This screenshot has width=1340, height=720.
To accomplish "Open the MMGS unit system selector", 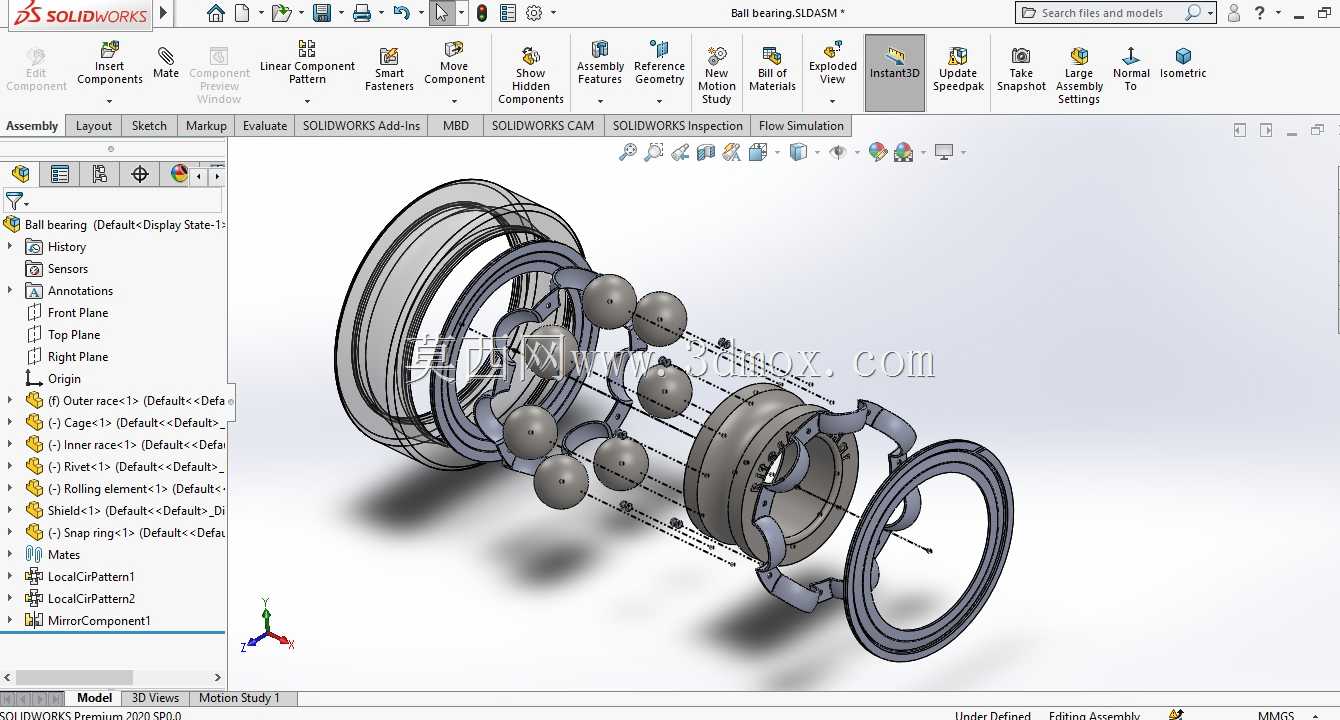I will pos(1276,715).
